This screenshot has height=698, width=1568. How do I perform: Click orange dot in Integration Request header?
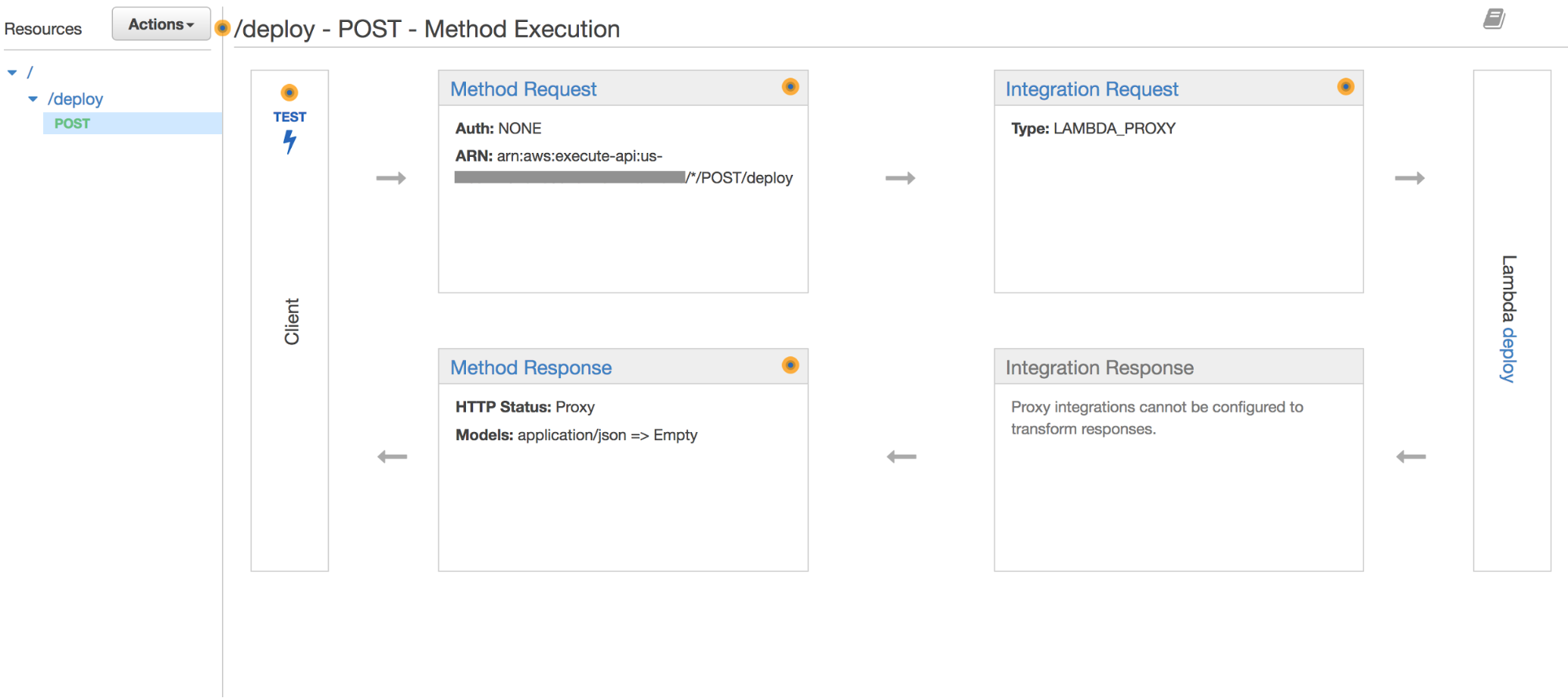[1346, 86]
